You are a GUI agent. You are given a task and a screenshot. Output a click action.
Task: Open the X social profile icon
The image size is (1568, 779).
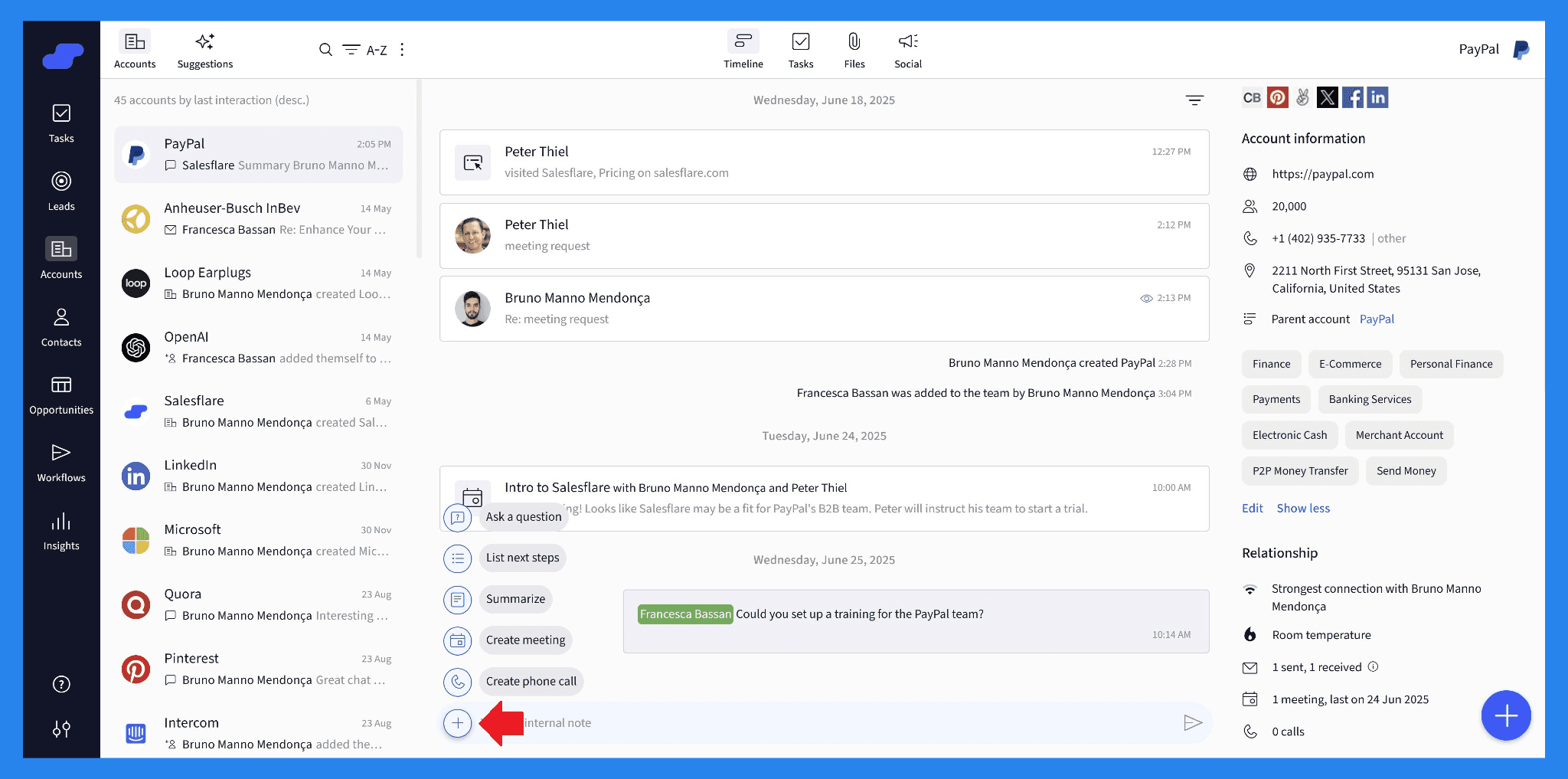tap(1328, 97)
